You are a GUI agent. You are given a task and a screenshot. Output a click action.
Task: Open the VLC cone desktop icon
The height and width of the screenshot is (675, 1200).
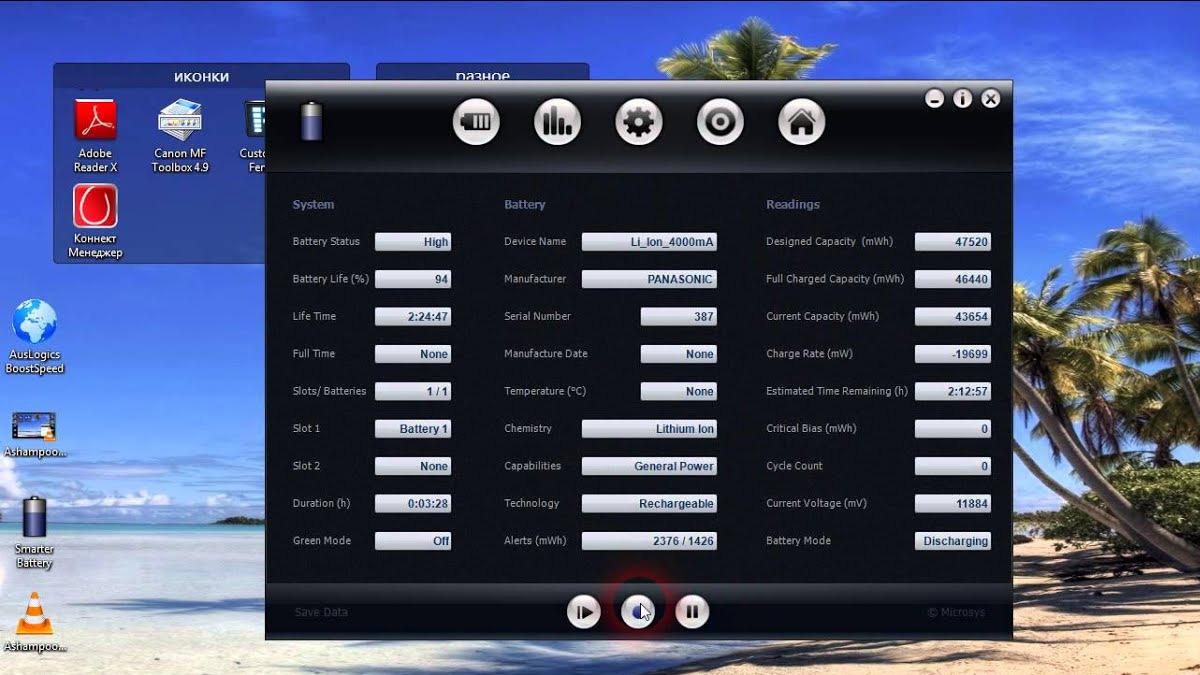click(x=35, y=622)
